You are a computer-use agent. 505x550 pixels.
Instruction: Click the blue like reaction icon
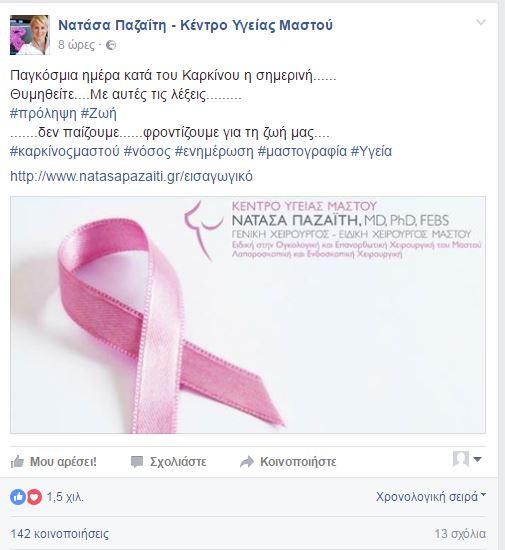tap(18, 497)
